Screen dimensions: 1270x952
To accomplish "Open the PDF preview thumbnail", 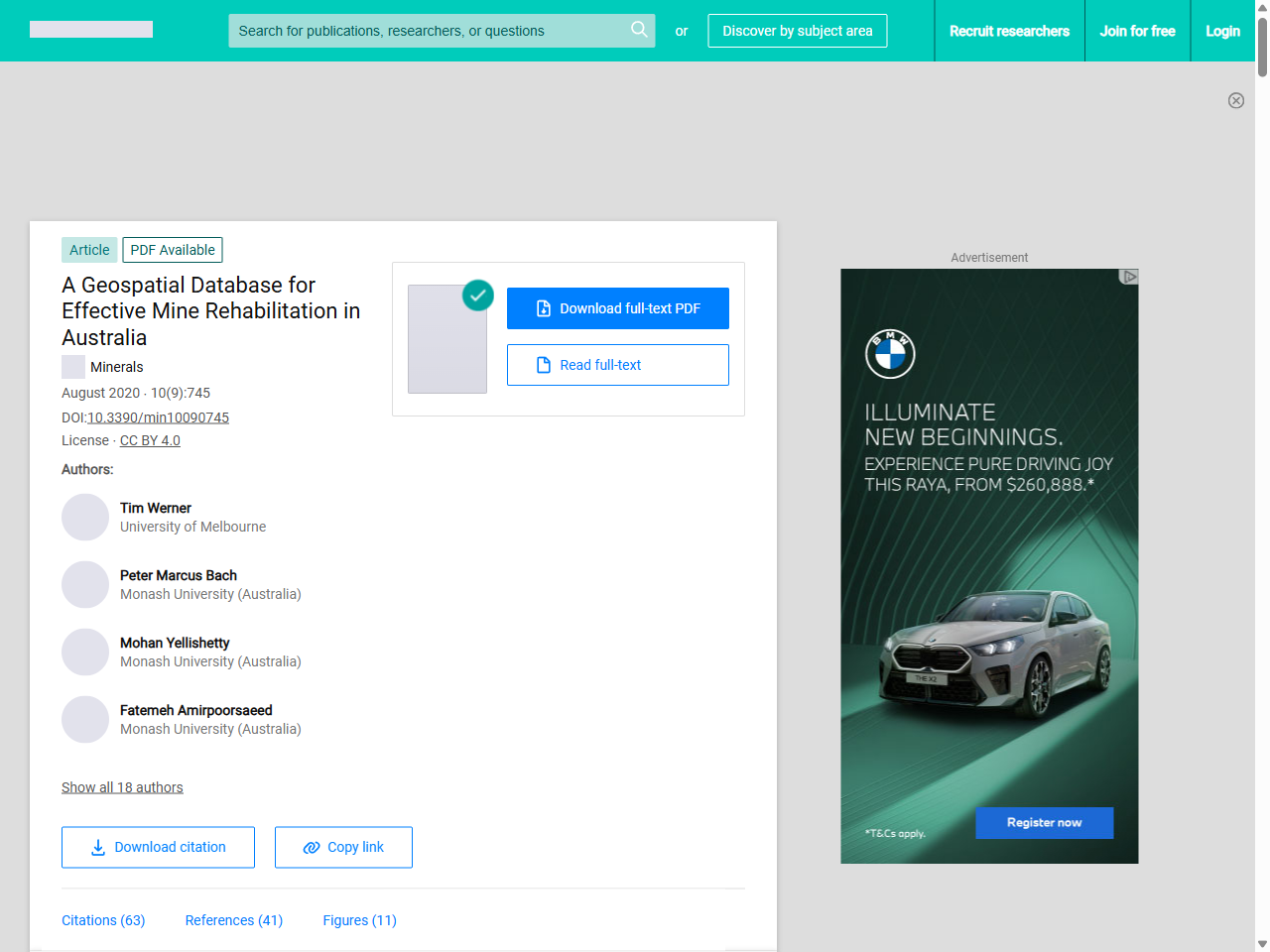I will tap(447, 339).
